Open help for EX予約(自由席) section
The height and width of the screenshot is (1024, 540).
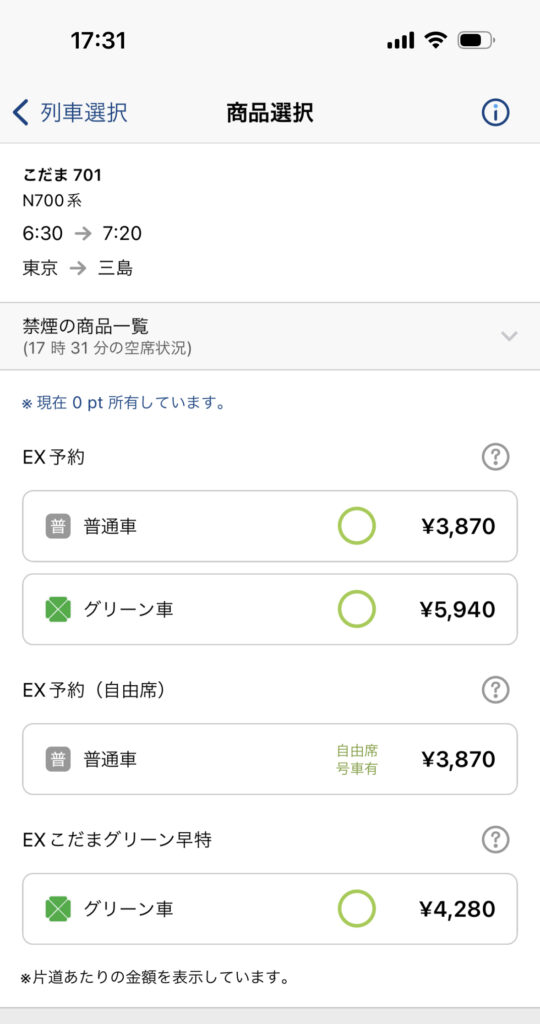coord(495,689)
